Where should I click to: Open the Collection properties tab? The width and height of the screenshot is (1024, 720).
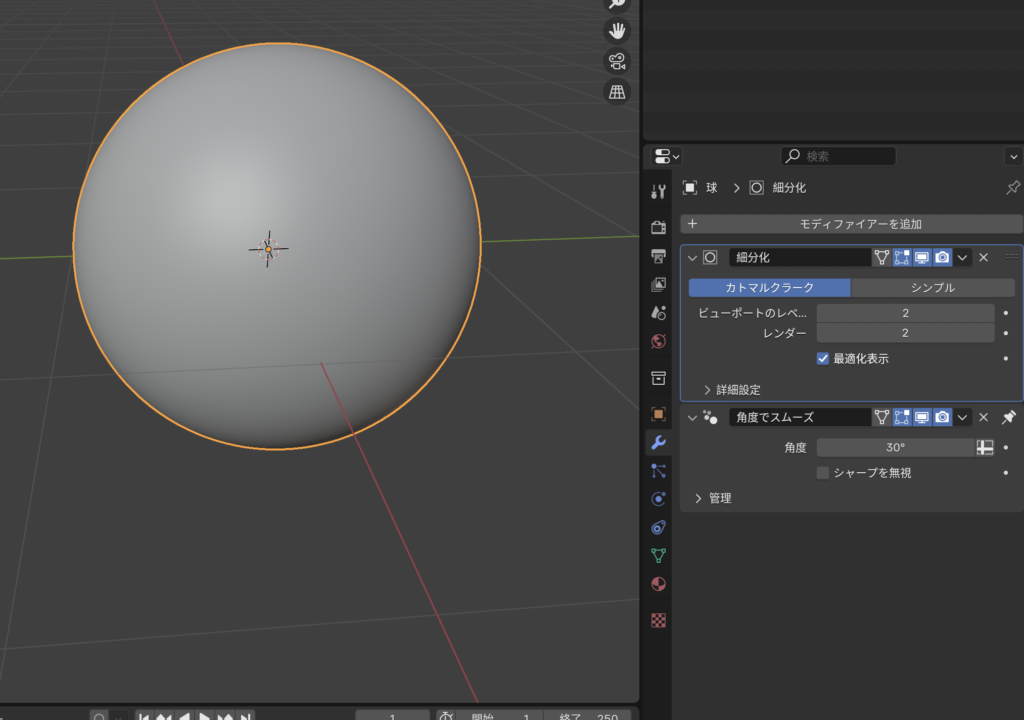658,378
